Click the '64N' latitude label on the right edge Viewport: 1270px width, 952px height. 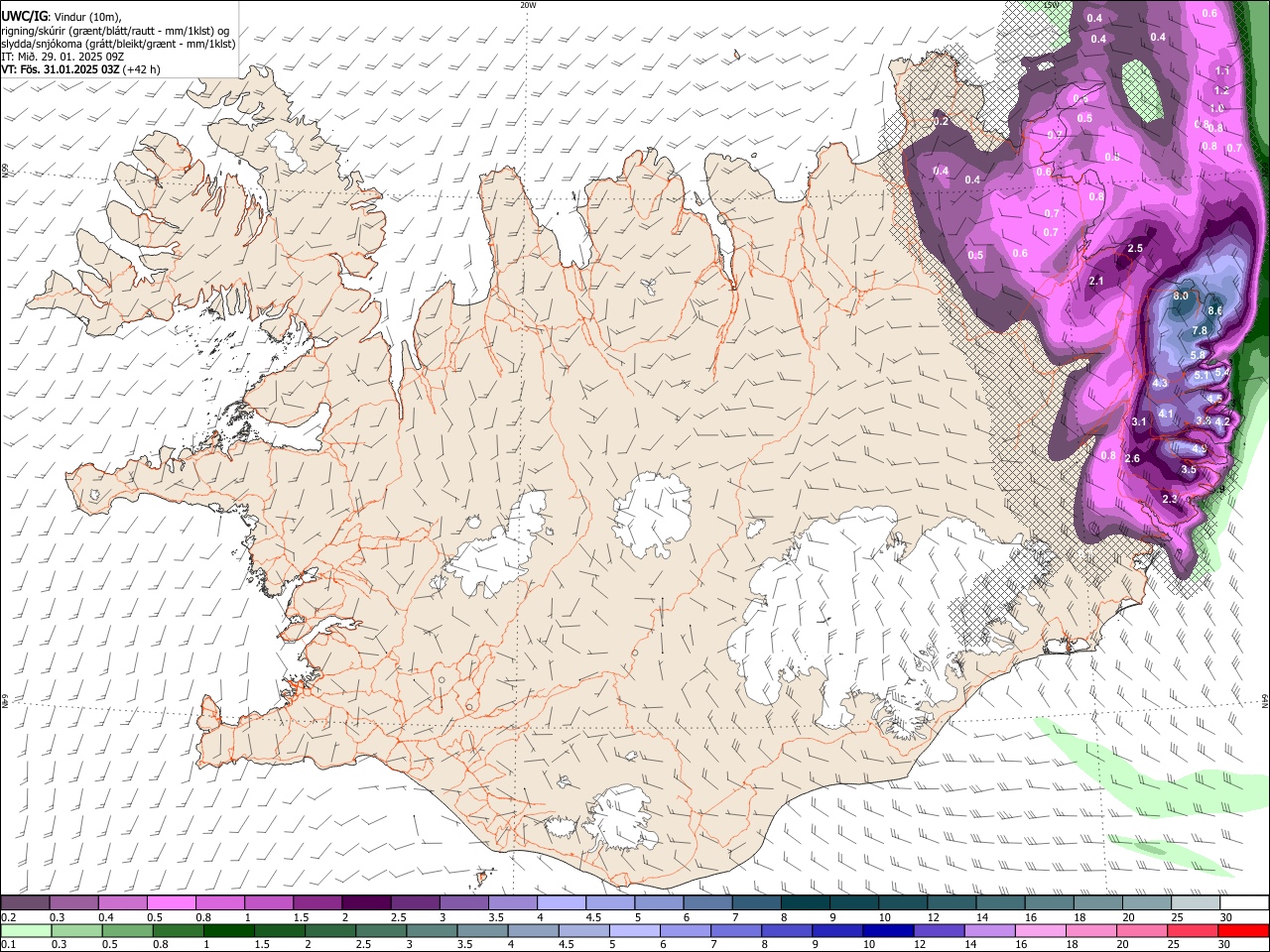pos(1265,701)
